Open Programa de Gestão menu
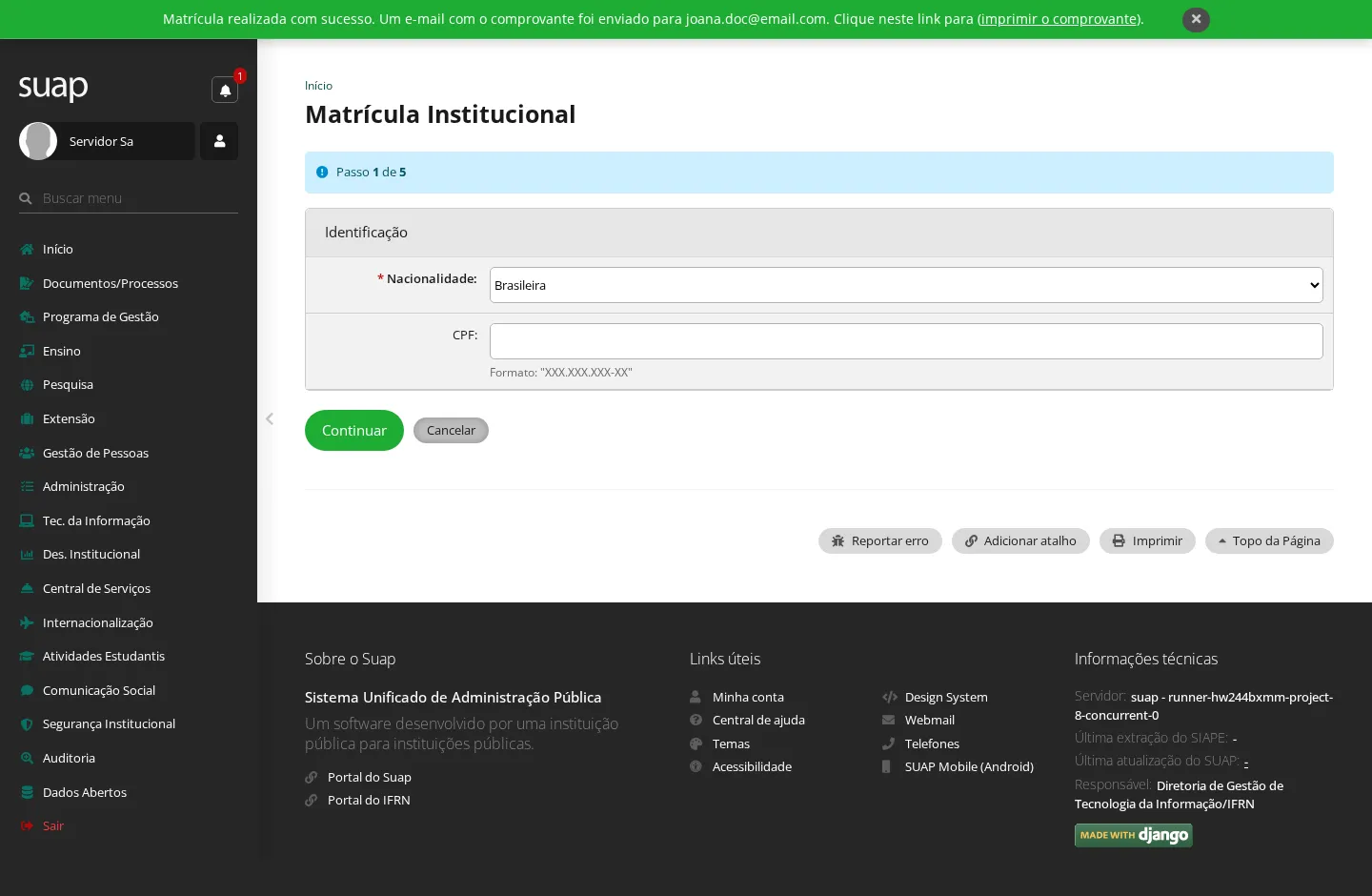Viewport: 1372px width, 896px height. click(x=129, y=316)
